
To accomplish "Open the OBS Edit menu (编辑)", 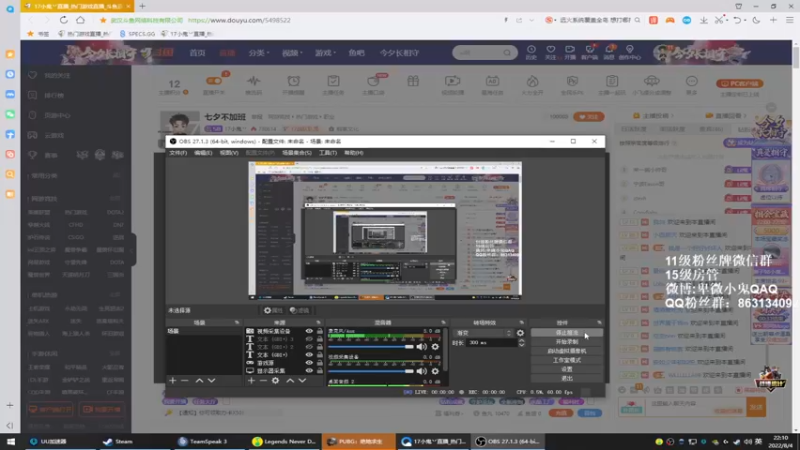I will pyautogui.click(x=203, y=153).
